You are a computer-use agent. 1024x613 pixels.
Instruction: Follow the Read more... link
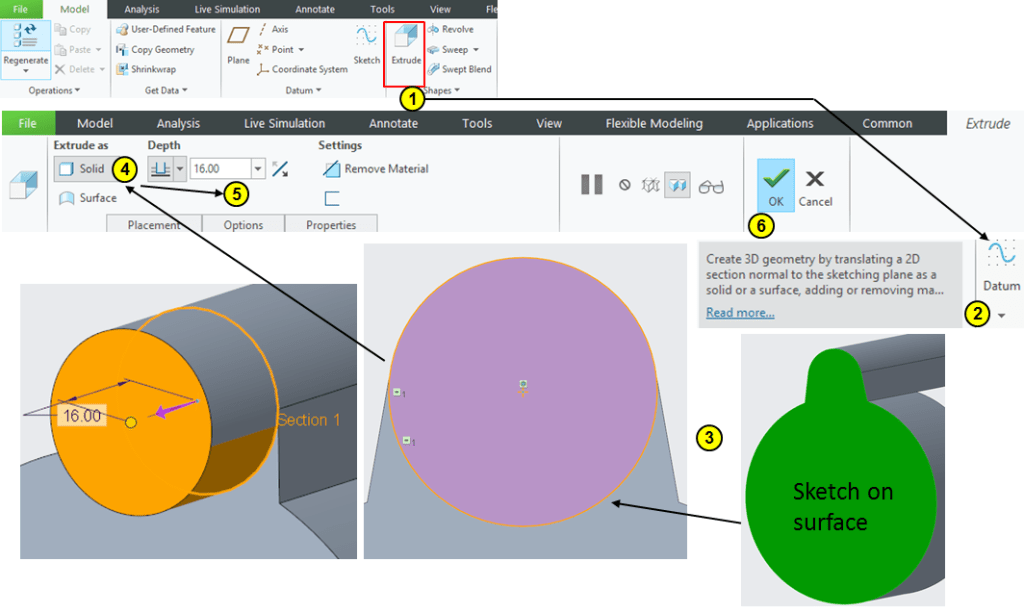click(x=740, y=313)
